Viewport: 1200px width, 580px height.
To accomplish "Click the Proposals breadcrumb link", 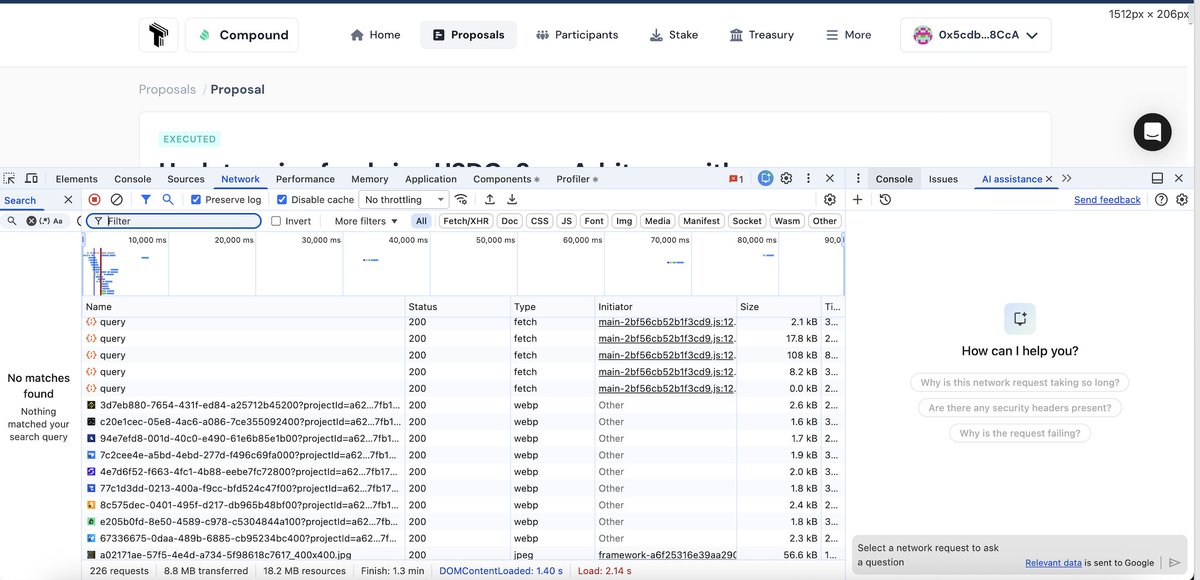I will [167, 89].
